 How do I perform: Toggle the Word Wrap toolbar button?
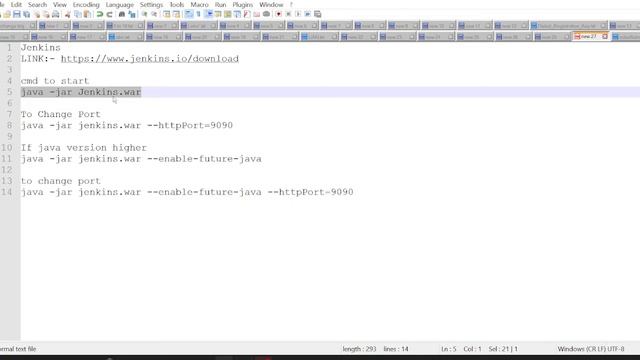click(189, 14)
